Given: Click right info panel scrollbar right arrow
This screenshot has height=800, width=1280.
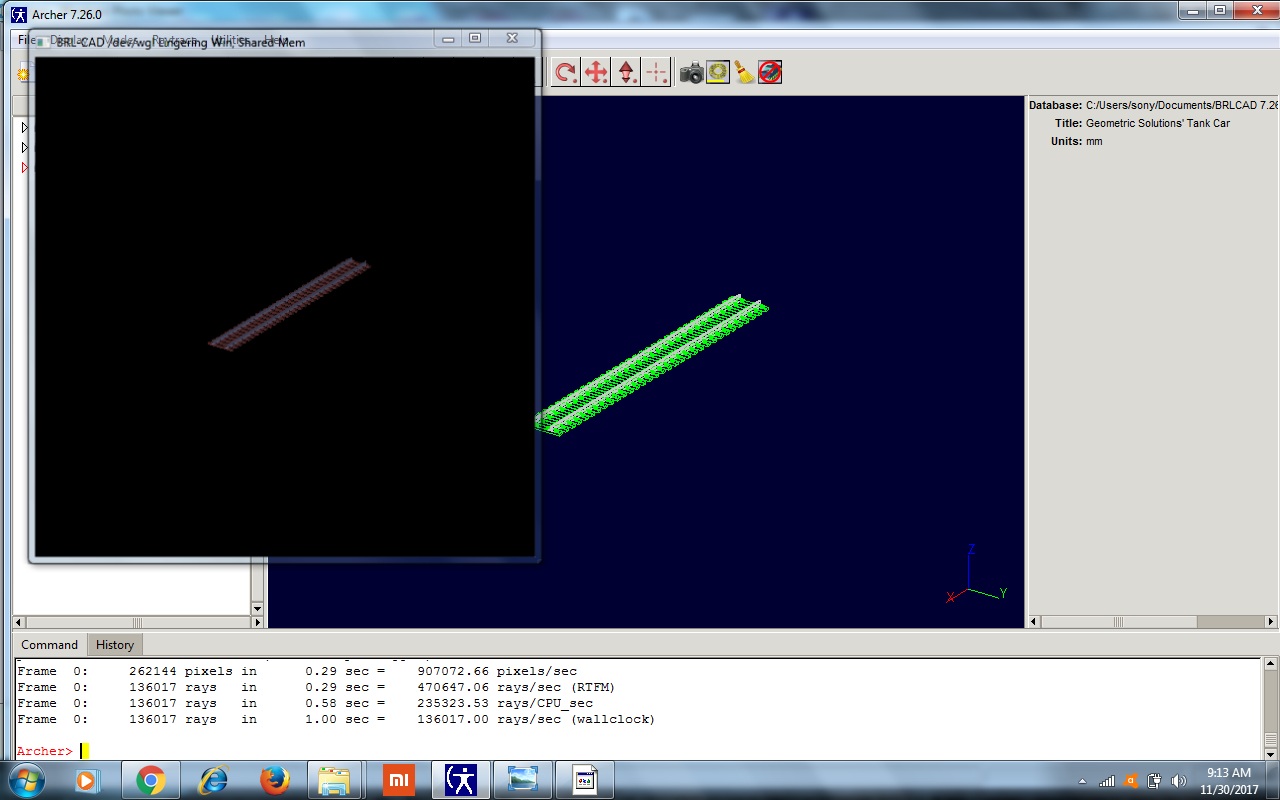Looking at the screenshot, I should click(x=1271, y=622).
